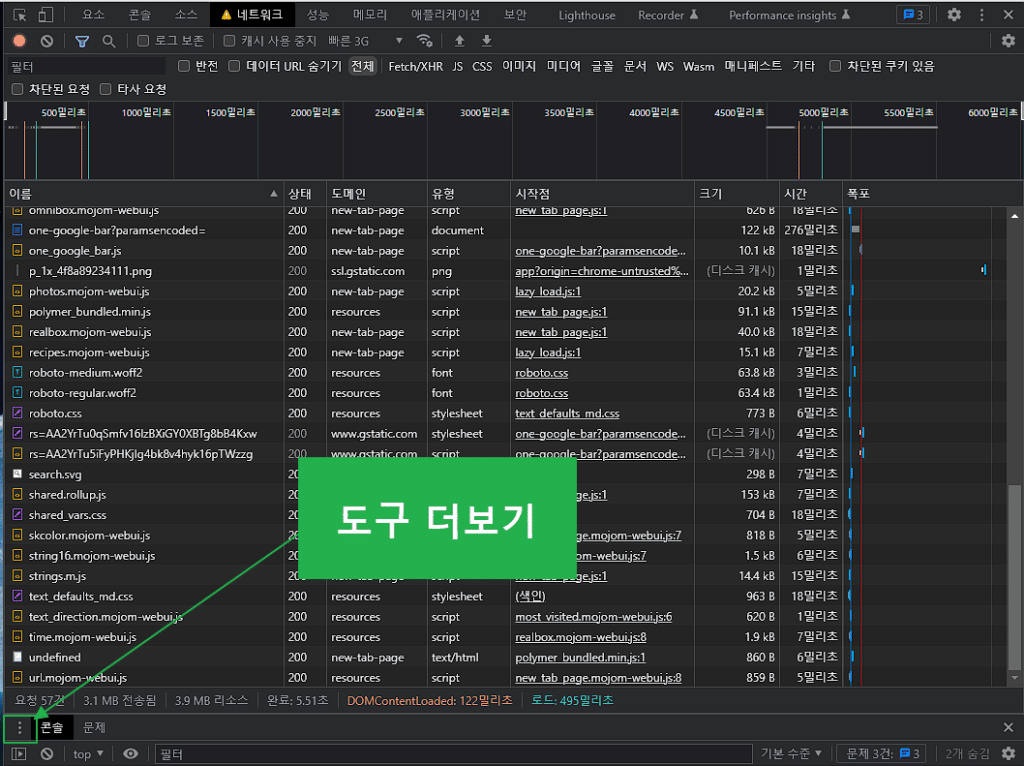
Task: Toggle the device toolbar icon
Action: click(x=45, y=15)
